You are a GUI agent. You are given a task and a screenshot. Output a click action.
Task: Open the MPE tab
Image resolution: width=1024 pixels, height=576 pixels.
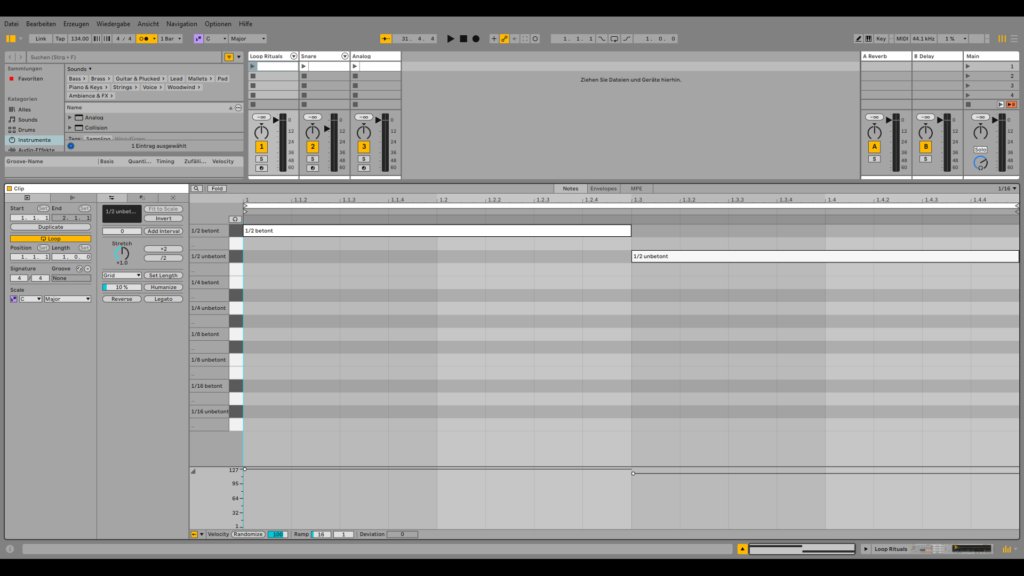[x=636, y=189]
